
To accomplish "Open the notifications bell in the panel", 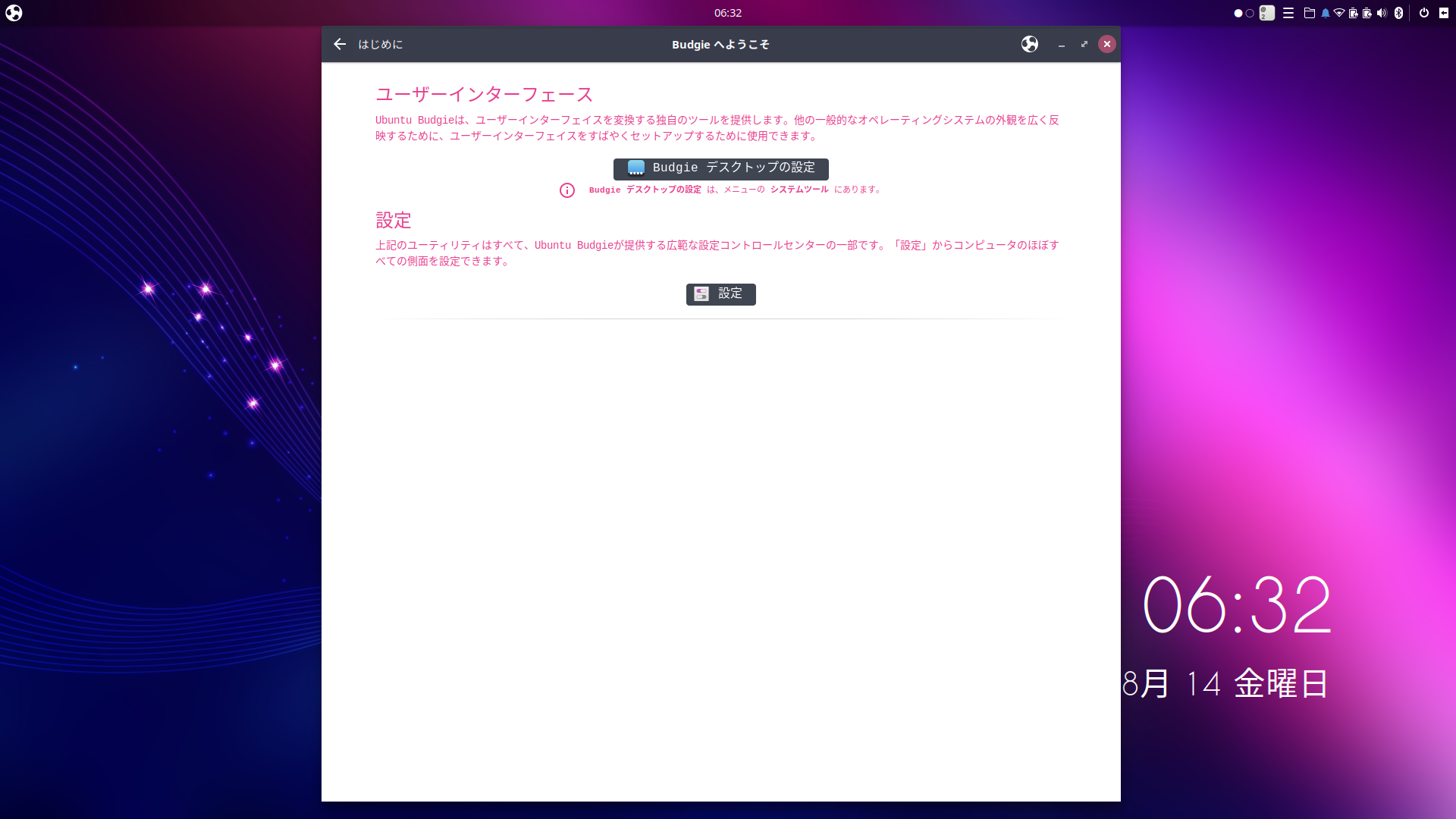I will [x=1325, y=13].
